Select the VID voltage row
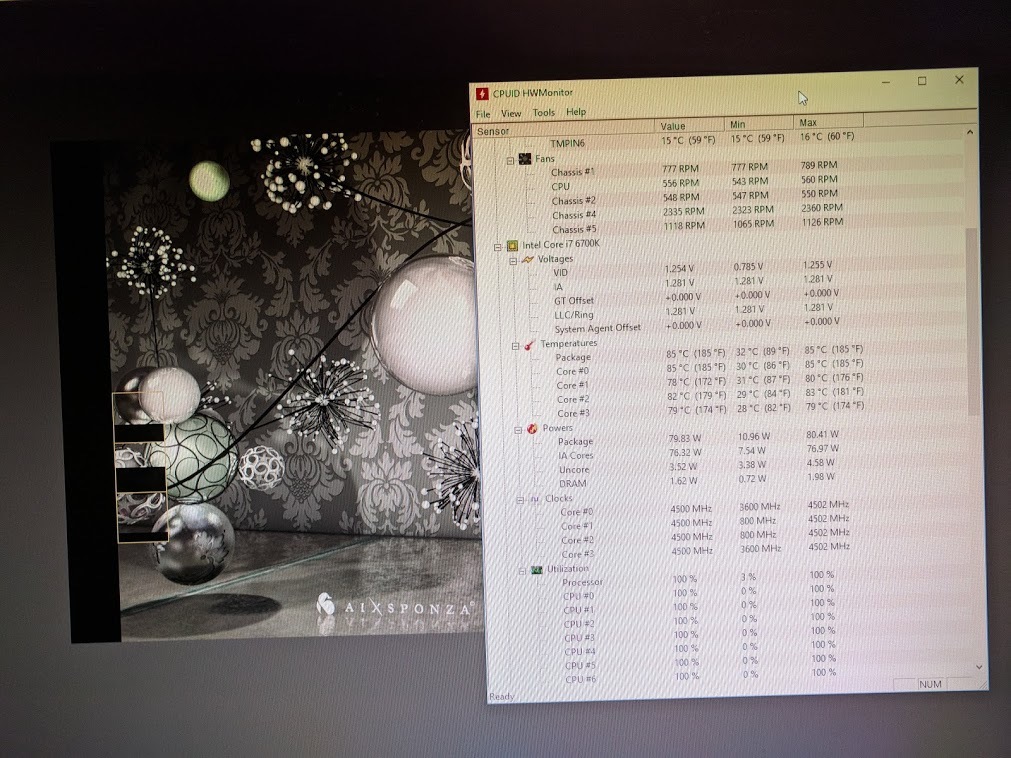 point(722,269)
